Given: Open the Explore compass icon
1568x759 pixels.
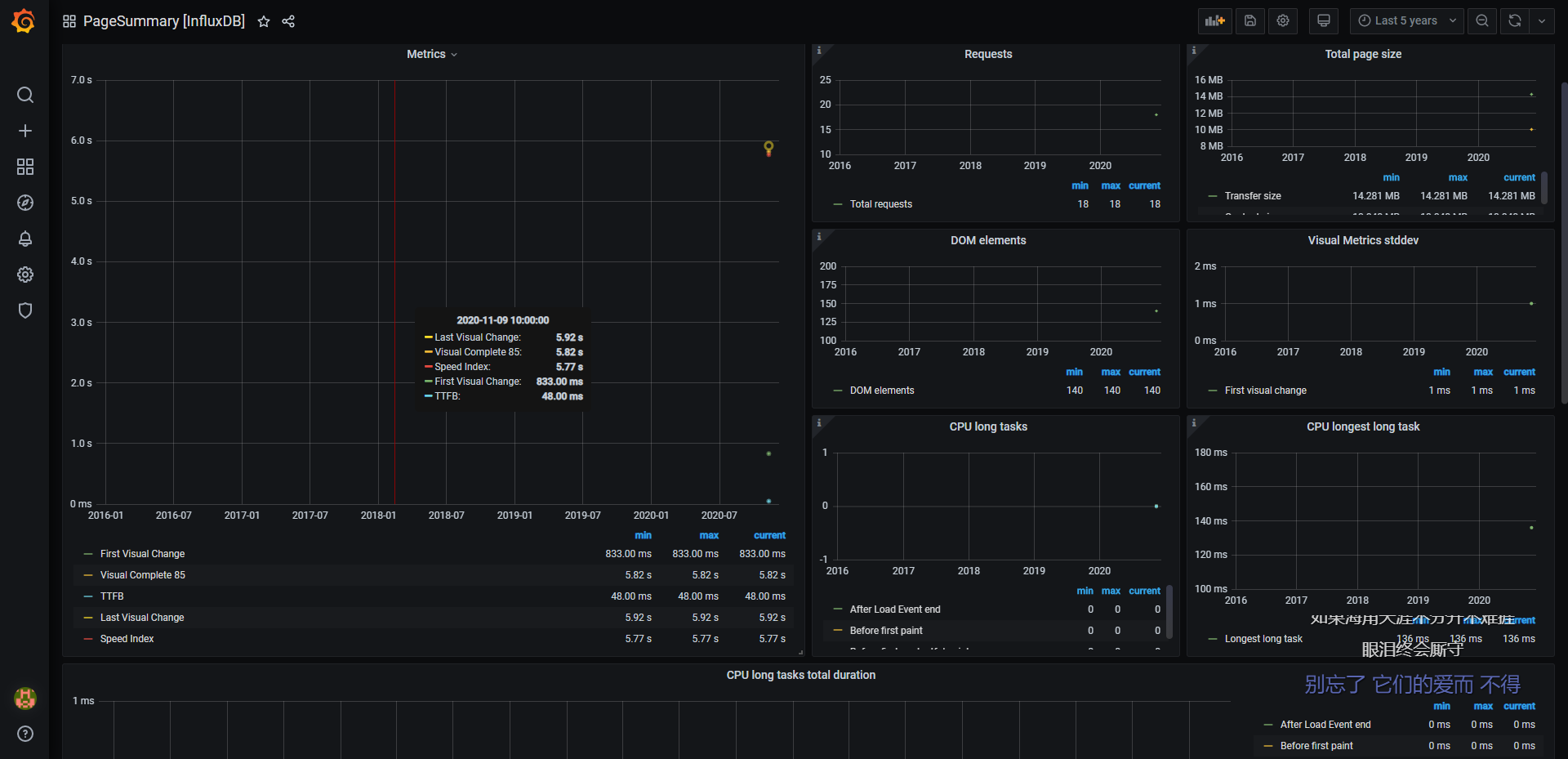Looking at the screenshot, I should click(x=25, y=203).
